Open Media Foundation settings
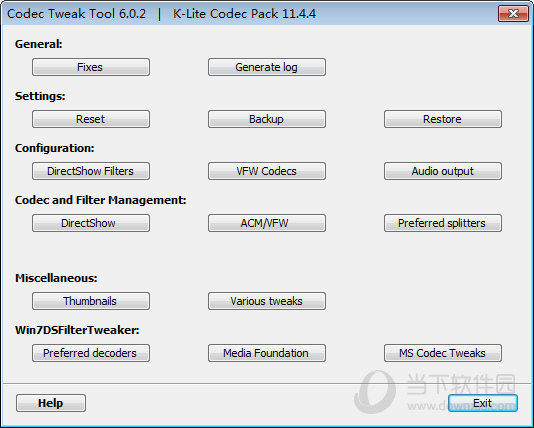534x428 pixels. click(267, 353)
